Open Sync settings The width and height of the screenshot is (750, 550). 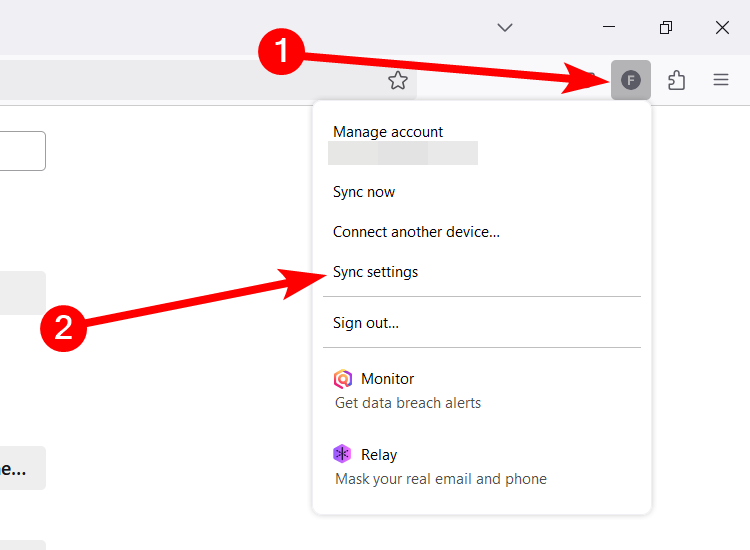(x=375, y=272)
